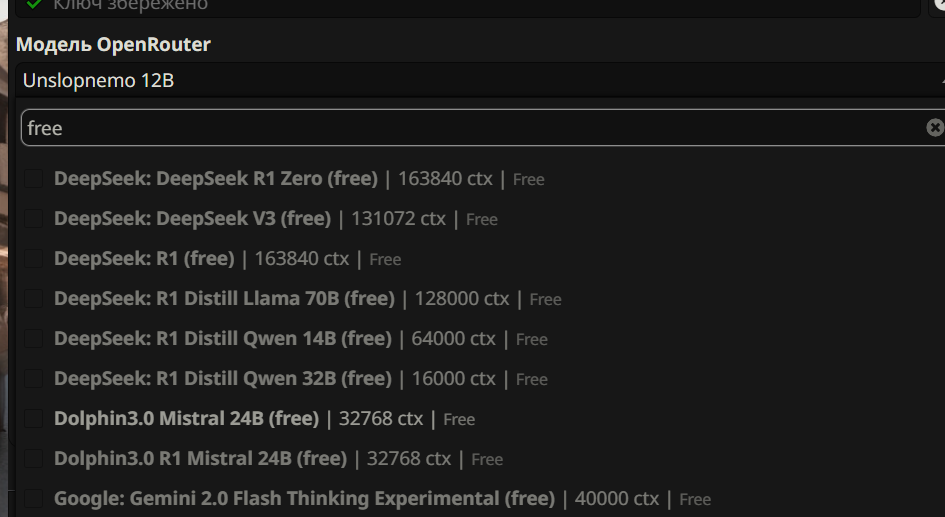Tick checkbox beside Gemini 2.0 Flash Thinking
945x517 pixels.
(x=33, y=499)
